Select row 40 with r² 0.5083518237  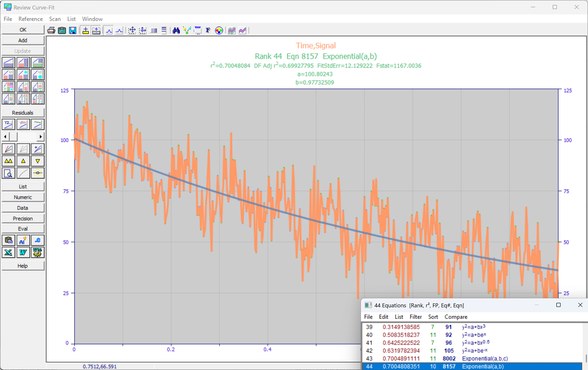coord(472,335)
